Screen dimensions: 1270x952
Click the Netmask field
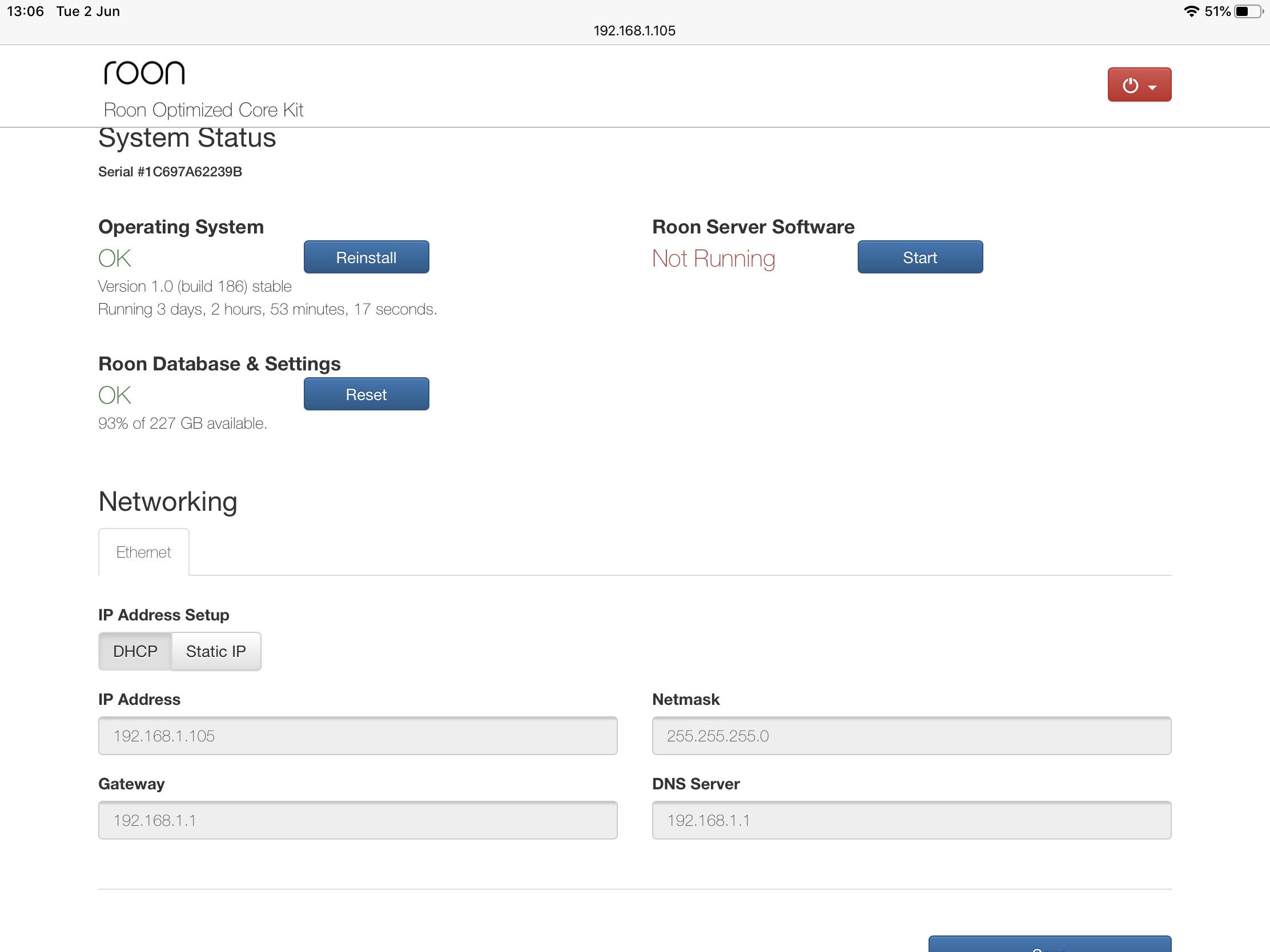pos(911,736)
